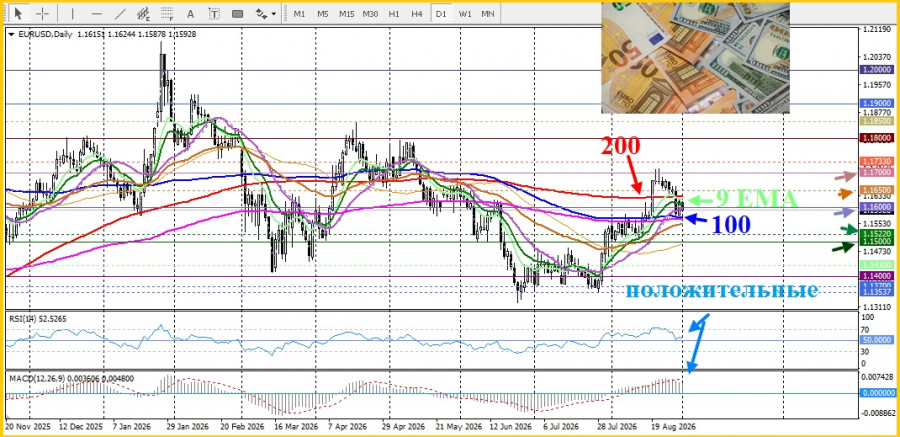Click the 1.18500 price level label
Image resolution: width=900 pixels, height=437 pixels.
875,121
